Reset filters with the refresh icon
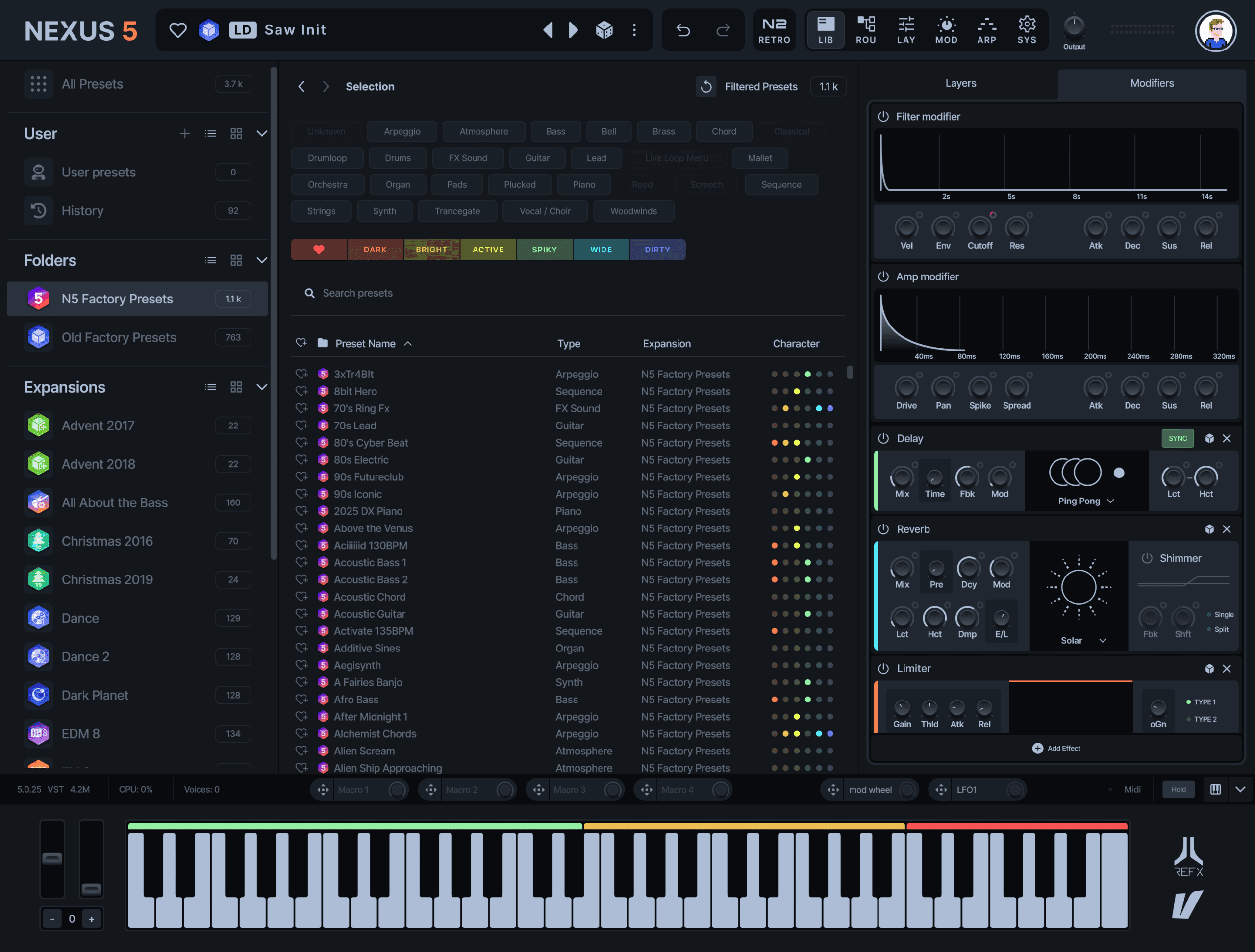The height and width of the screenshot is (952, 1255). (x=706, y=86)
